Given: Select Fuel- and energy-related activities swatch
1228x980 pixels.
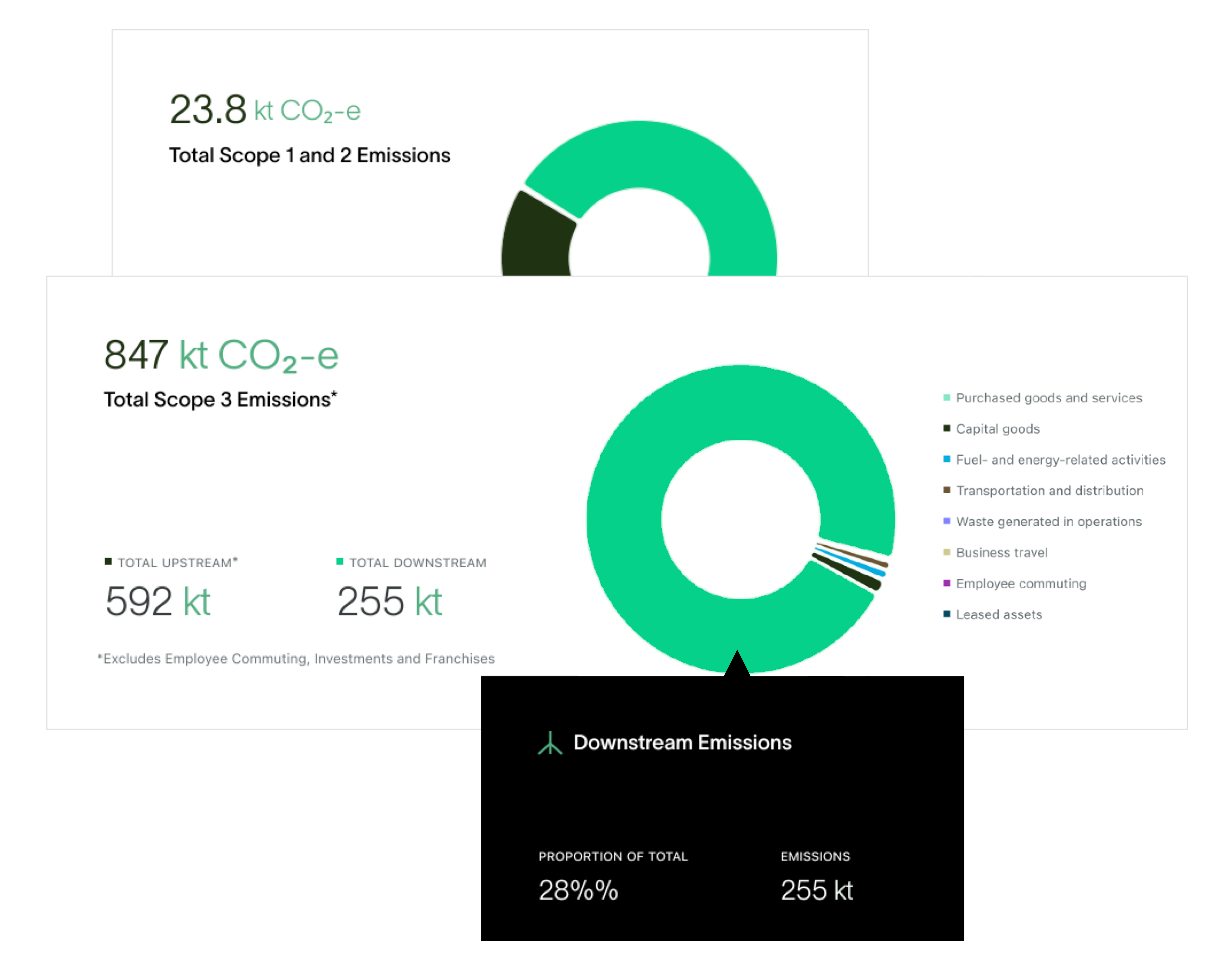Looking at the screenshot, I should pos(947,459).
